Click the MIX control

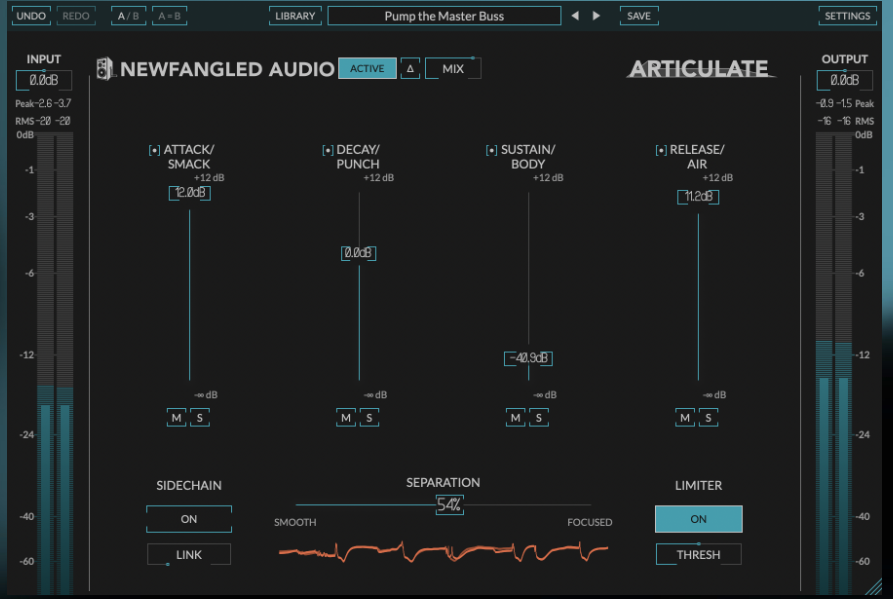[453, 68]
